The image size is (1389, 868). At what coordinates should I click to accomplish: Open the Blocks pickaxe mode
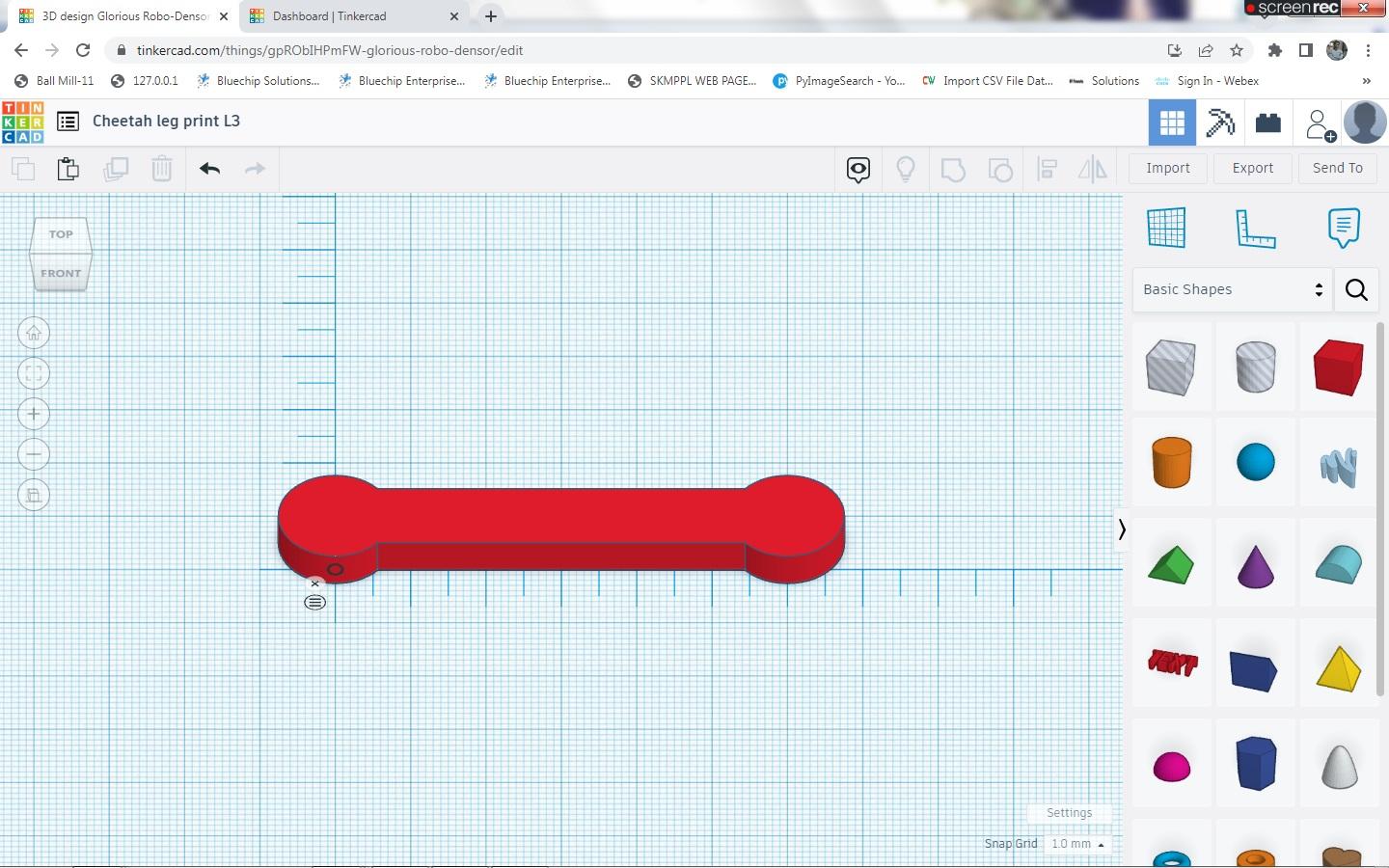(1220, 123)
